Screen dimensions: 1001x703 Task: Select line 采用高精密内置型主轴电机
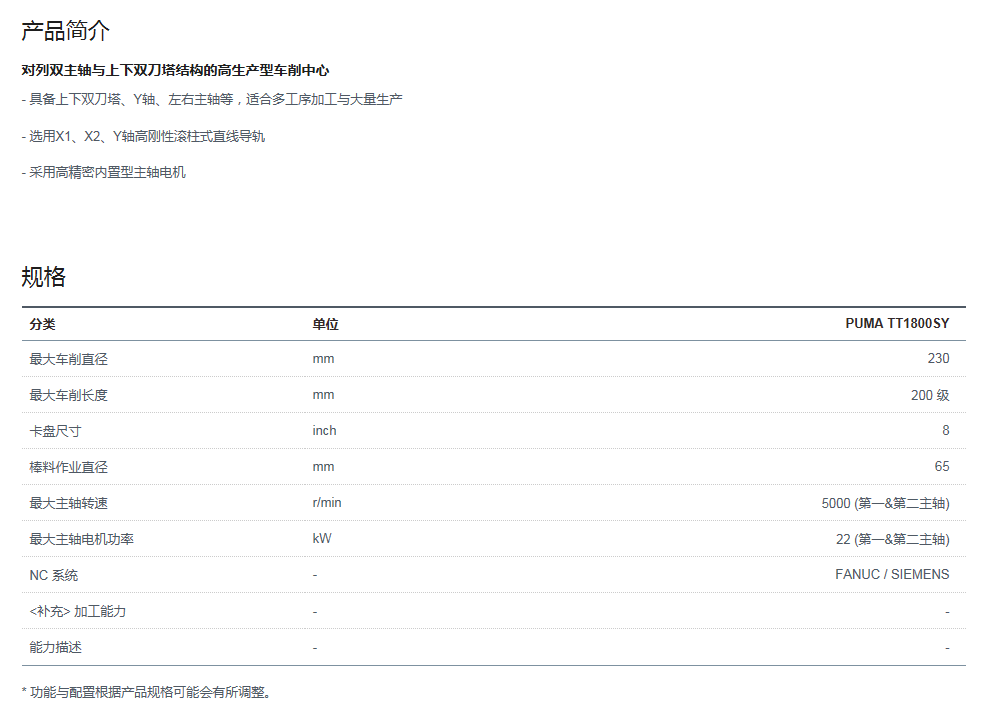pyautogui.click(x=103, y=172)
